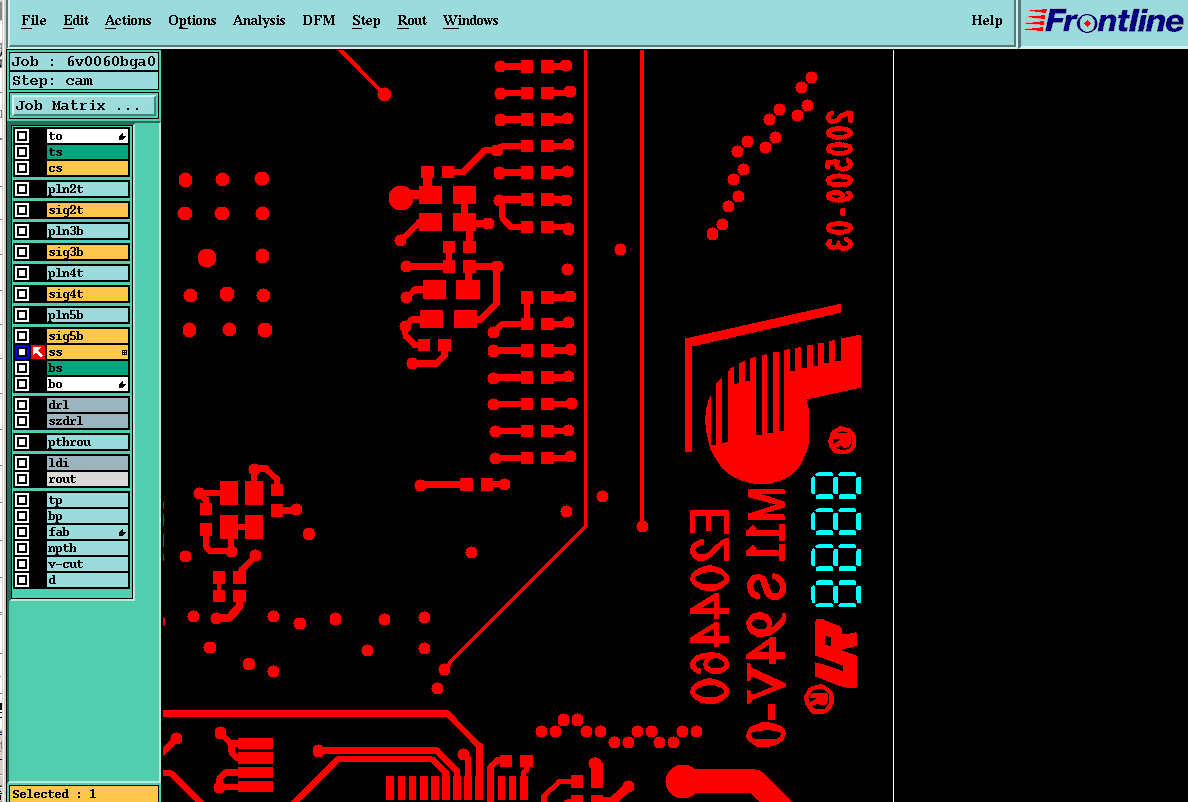Toggle the checkbox for layer ts

[22, 152]
